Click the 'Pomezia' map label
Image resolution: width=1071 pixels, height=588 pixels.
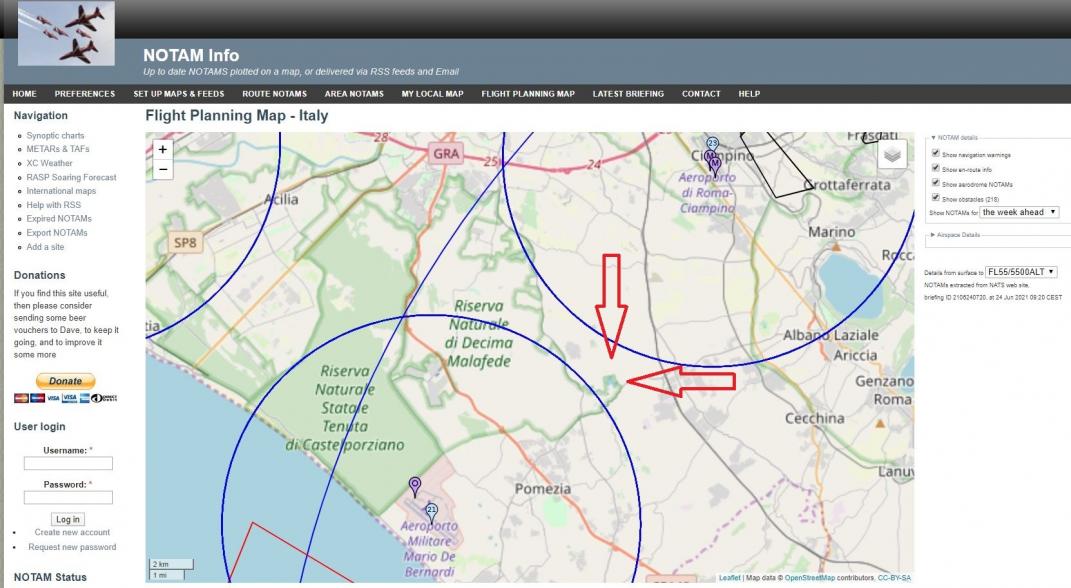543,489
